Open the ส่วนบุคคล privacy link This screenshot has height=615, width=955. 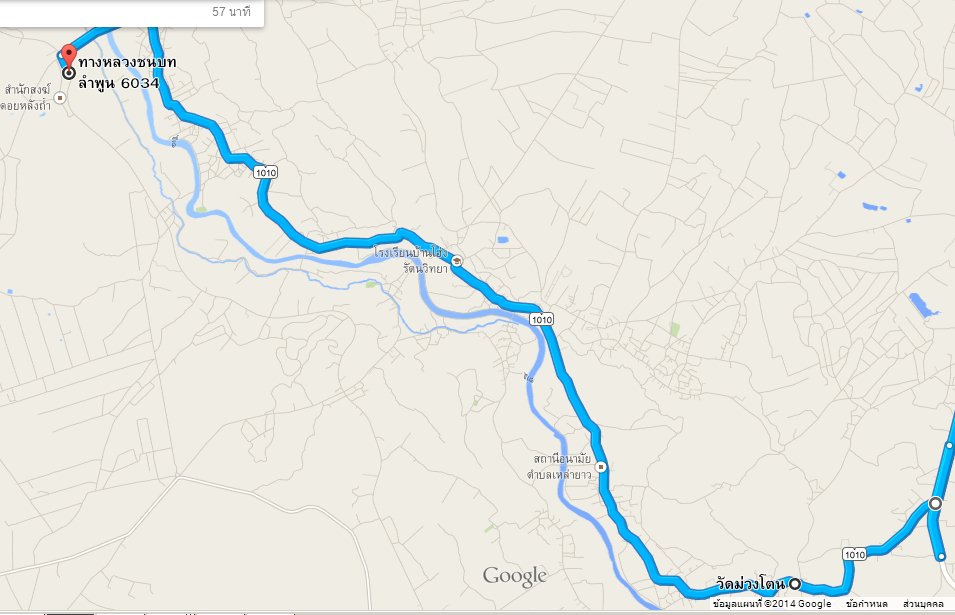click(923, 604)
